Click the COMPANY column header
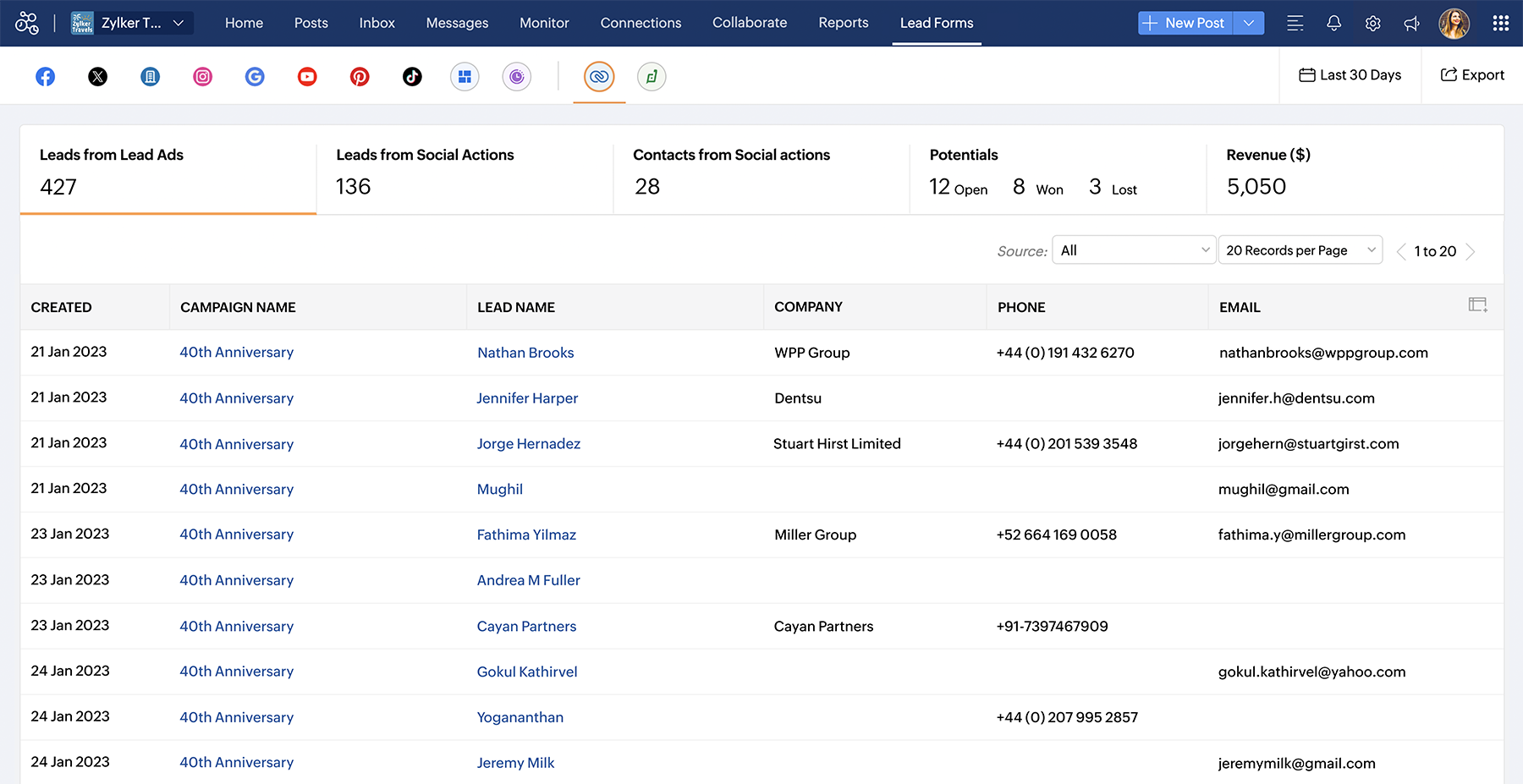The image size is (1523, 784). [808, 307]
